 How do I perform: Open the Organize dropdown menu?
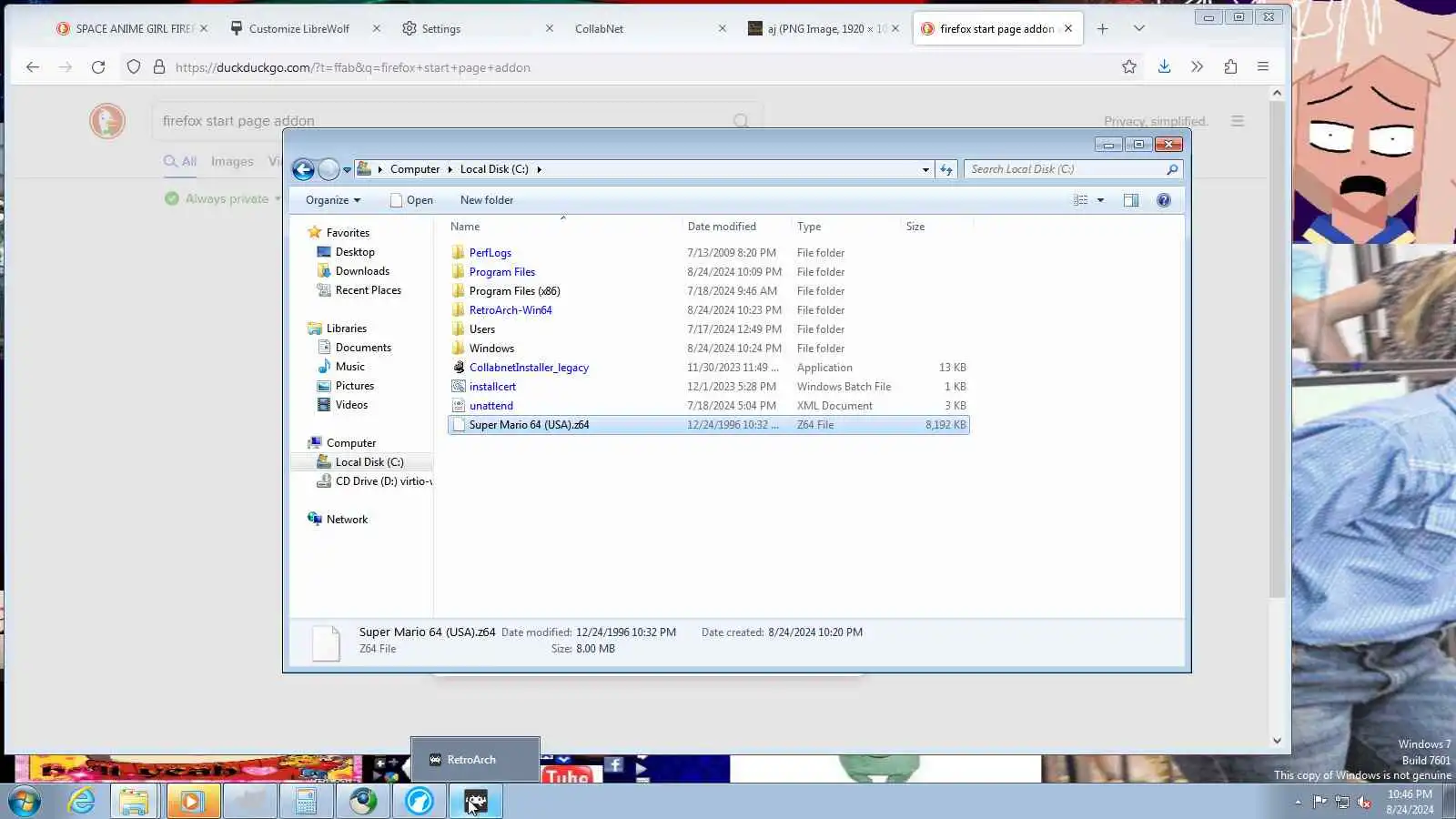(333, 200)
